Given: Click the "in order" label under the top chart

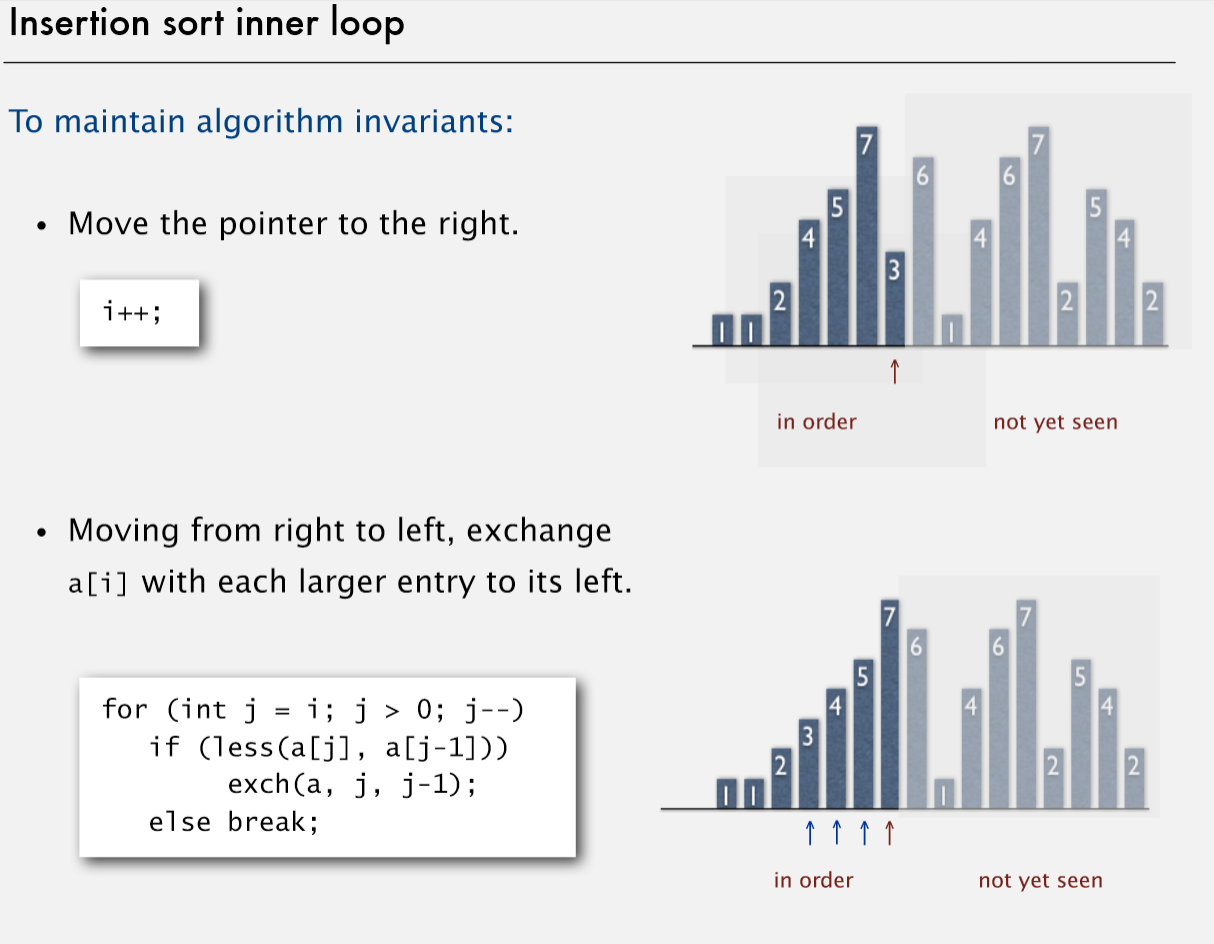Looking at the screenshot, I should 816,422.
